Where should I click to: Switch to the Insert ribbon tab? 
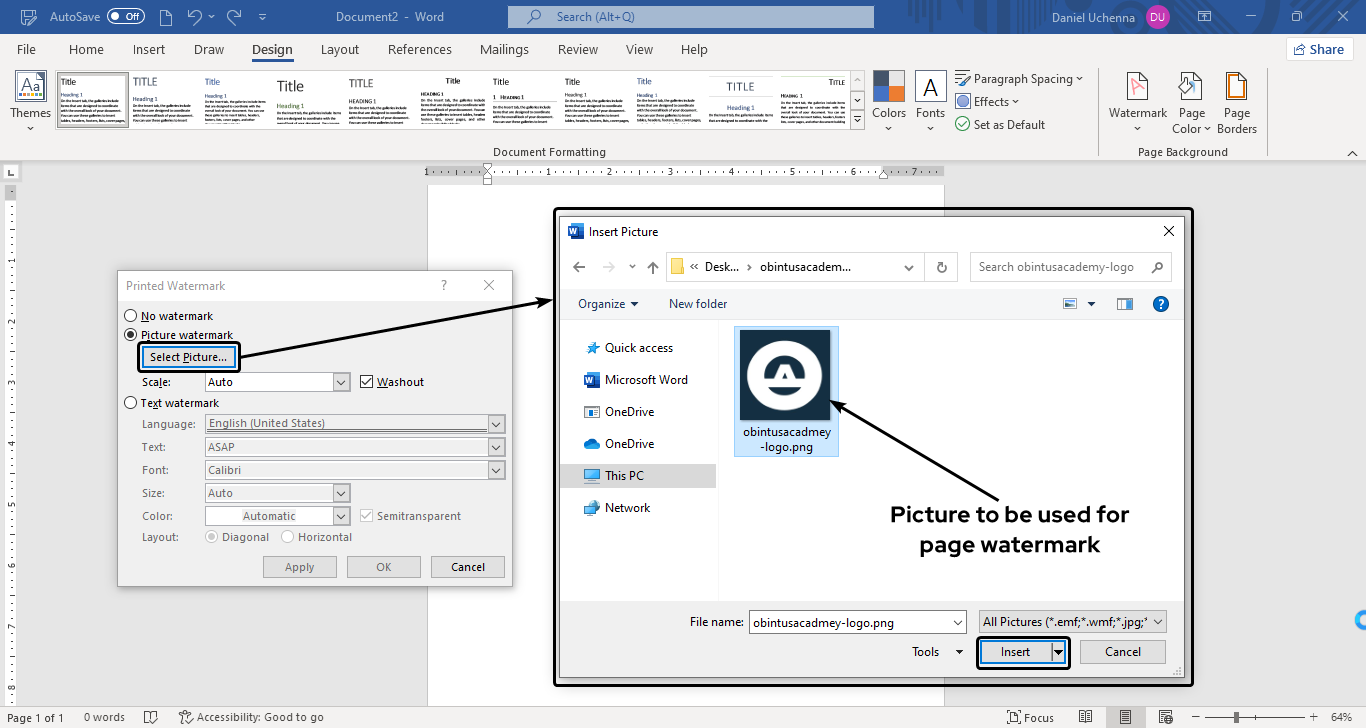tap(149, 48)
